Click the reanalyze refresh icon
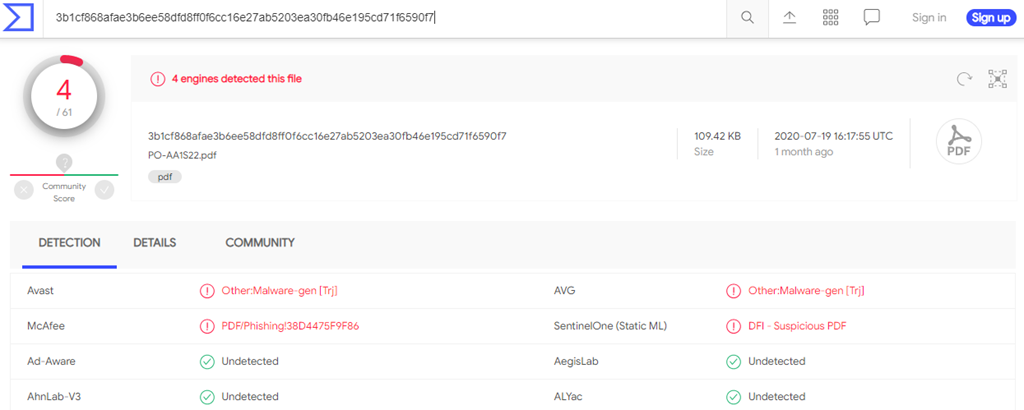This screenshot has height=410, width=1024. coord(964,79)
